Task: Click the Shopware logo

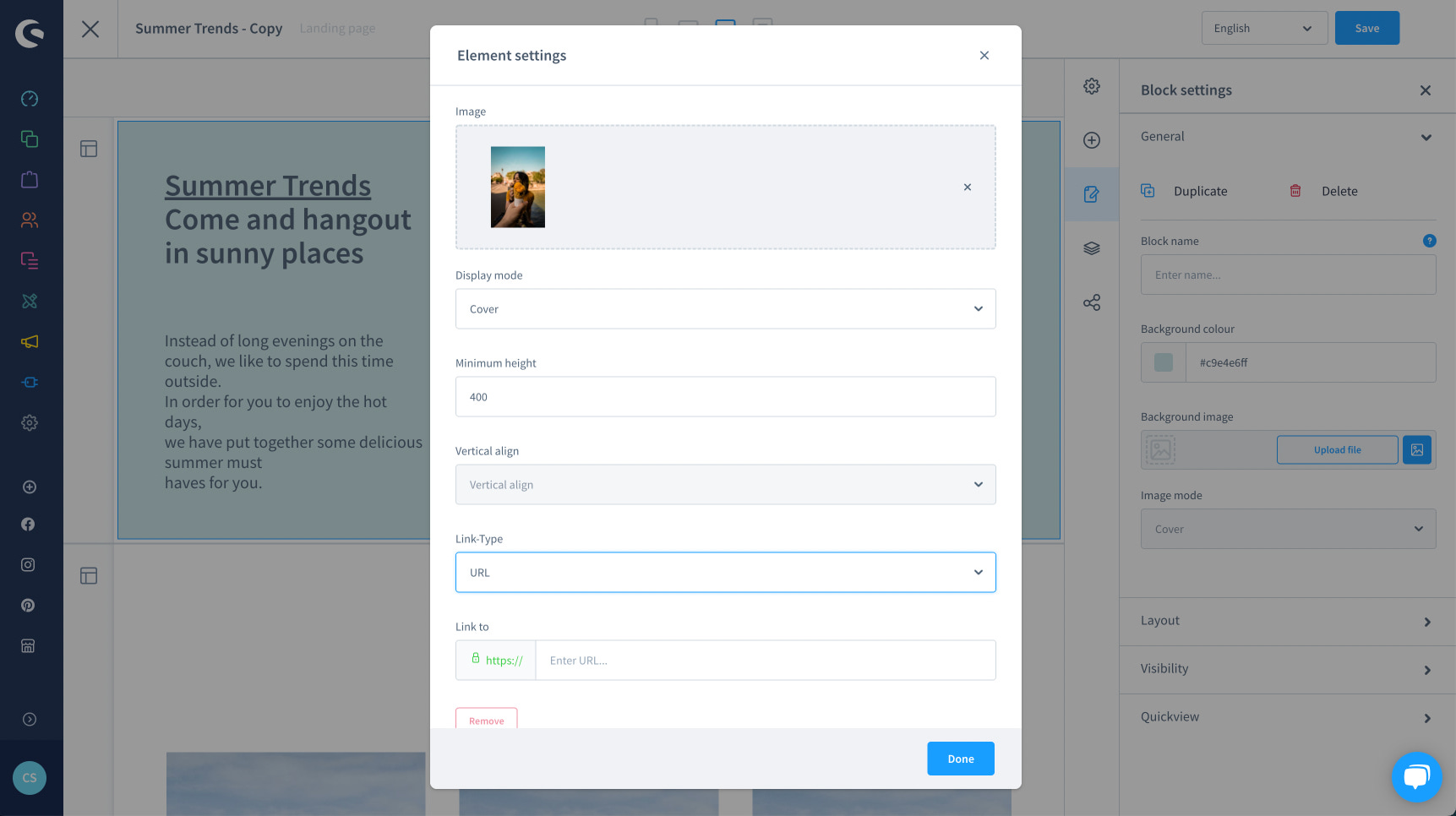Action: tap(30, 33)
